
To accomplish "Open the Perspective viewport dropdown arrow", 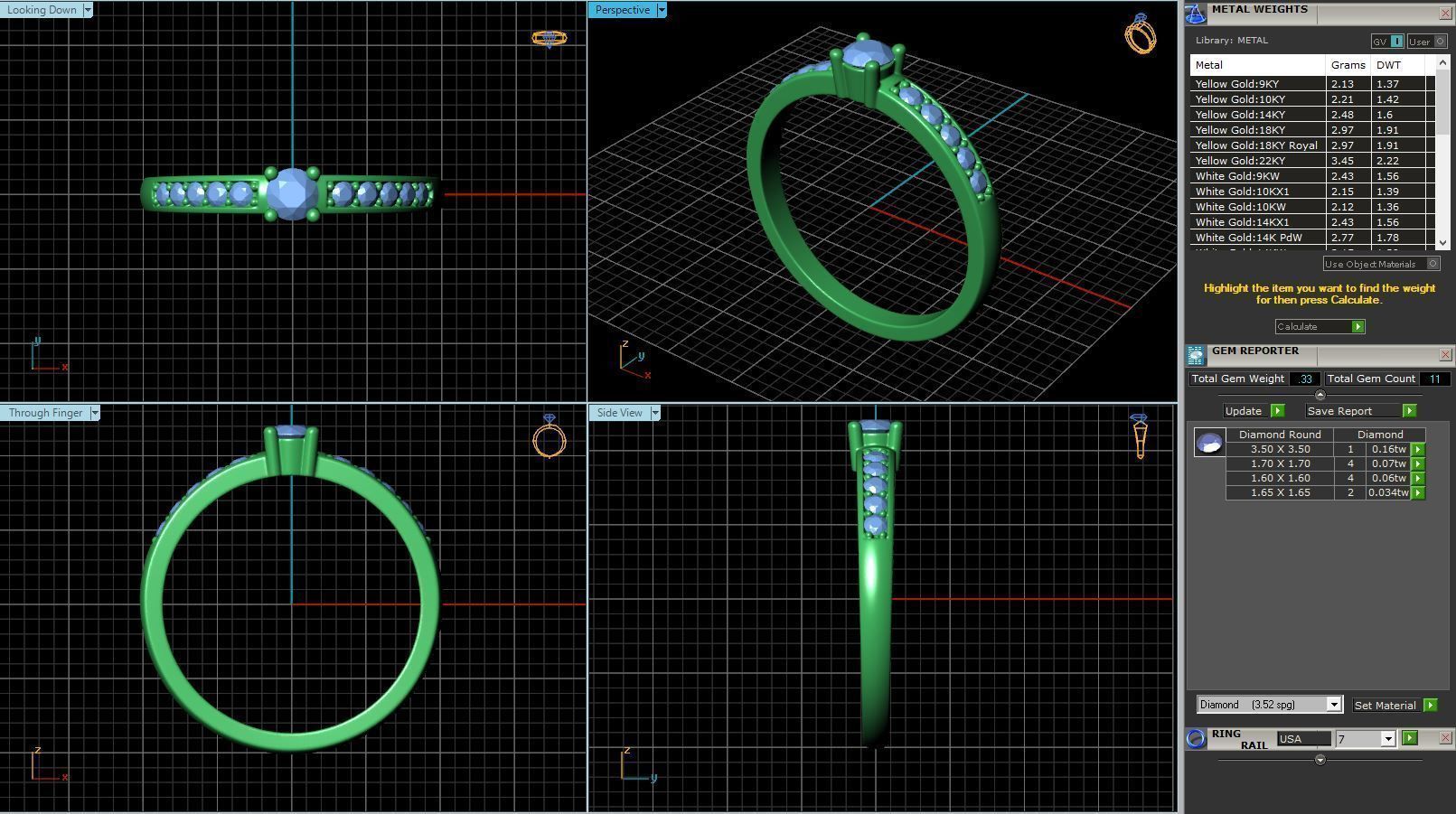I will point(662,10).
